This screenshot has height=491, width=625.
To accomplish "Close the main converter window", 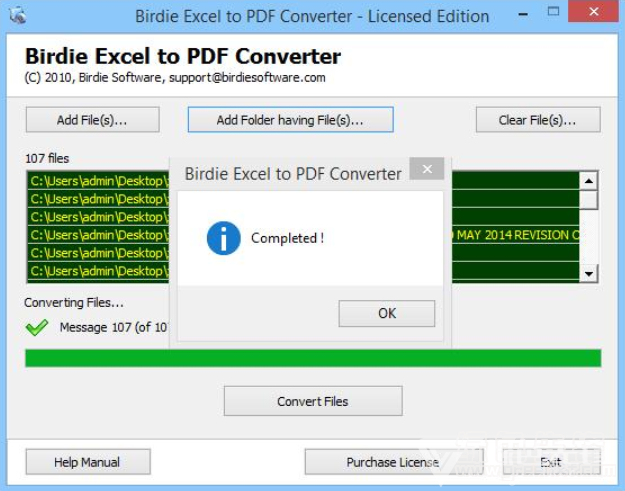I will click(x=594, y=12).
